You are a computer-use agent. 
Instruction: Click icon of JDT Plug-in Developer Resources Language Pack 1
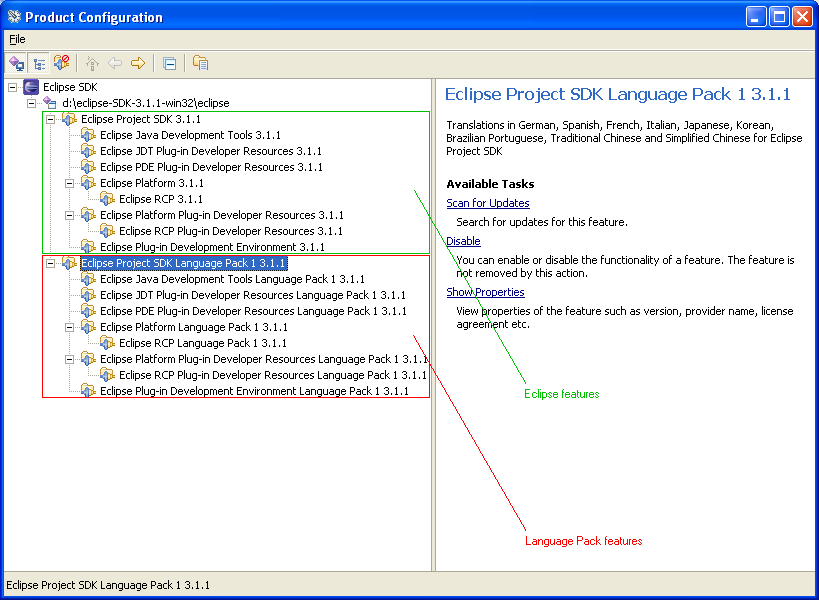88,295
